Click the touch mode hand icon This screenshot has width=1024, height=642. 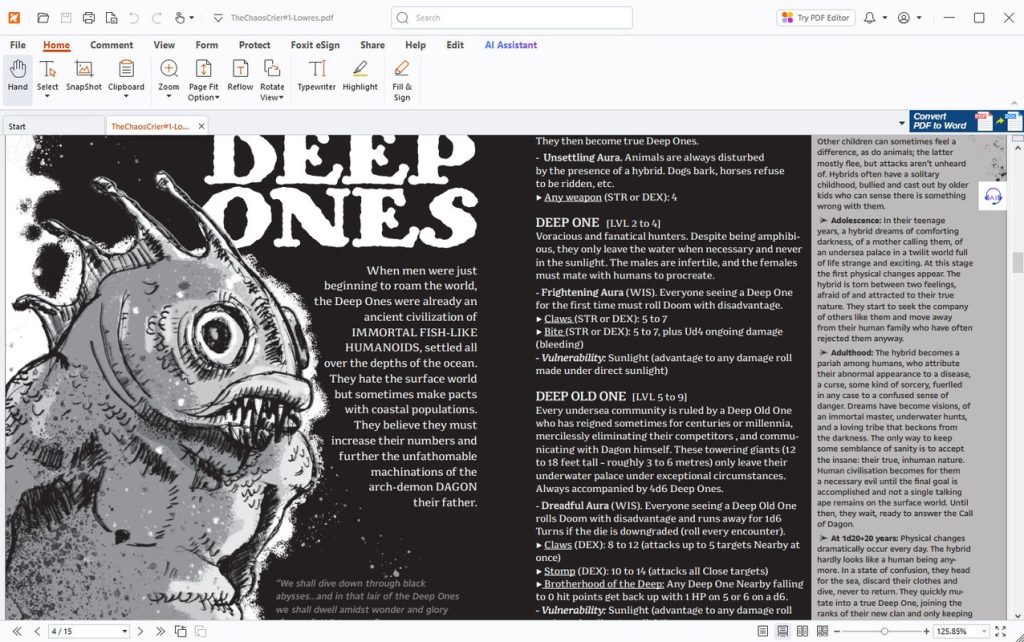point(180,18)
